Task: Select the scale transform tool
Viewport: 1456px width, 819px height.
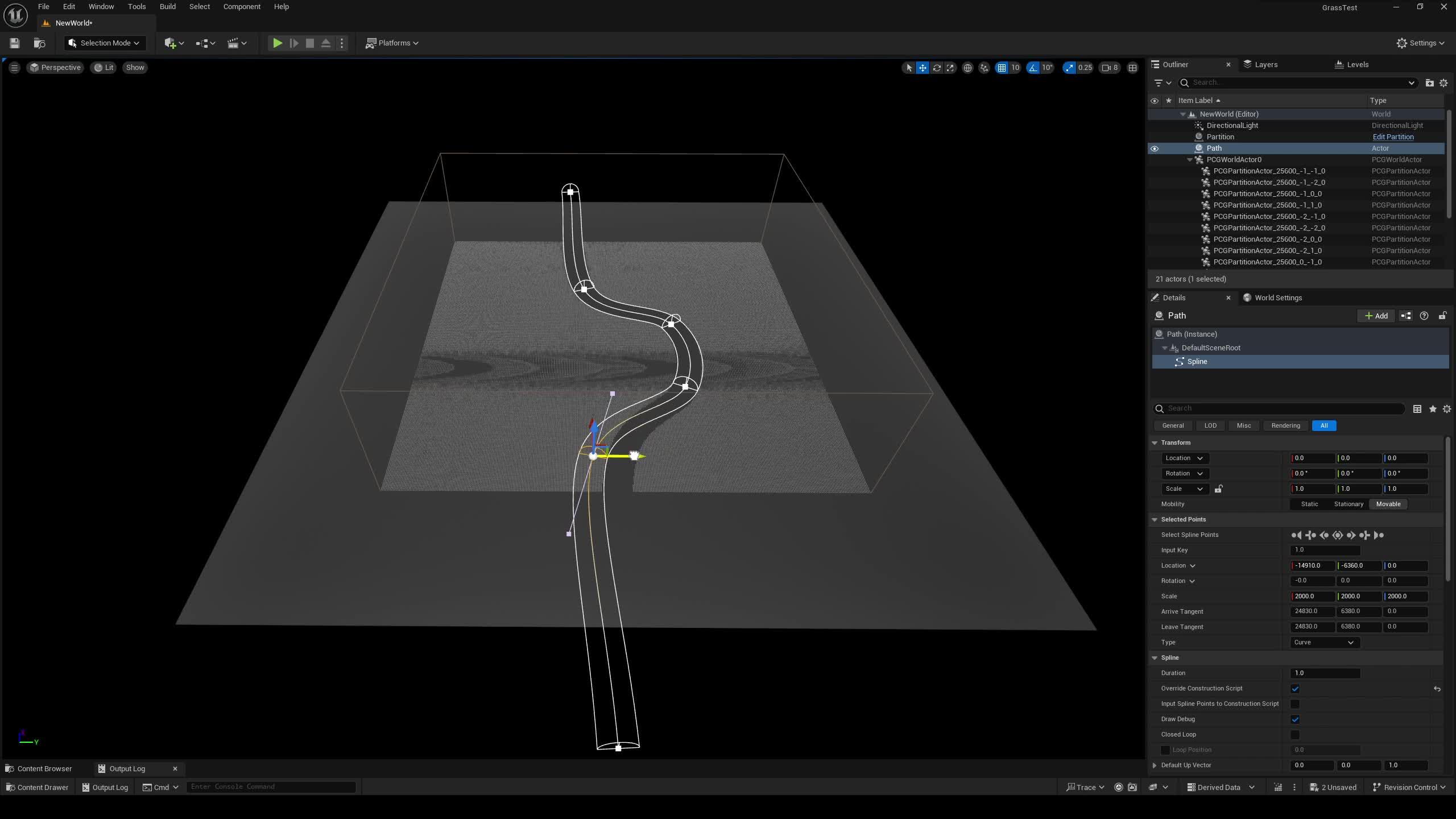Action: pyautogui.click(x=950, y=68)
